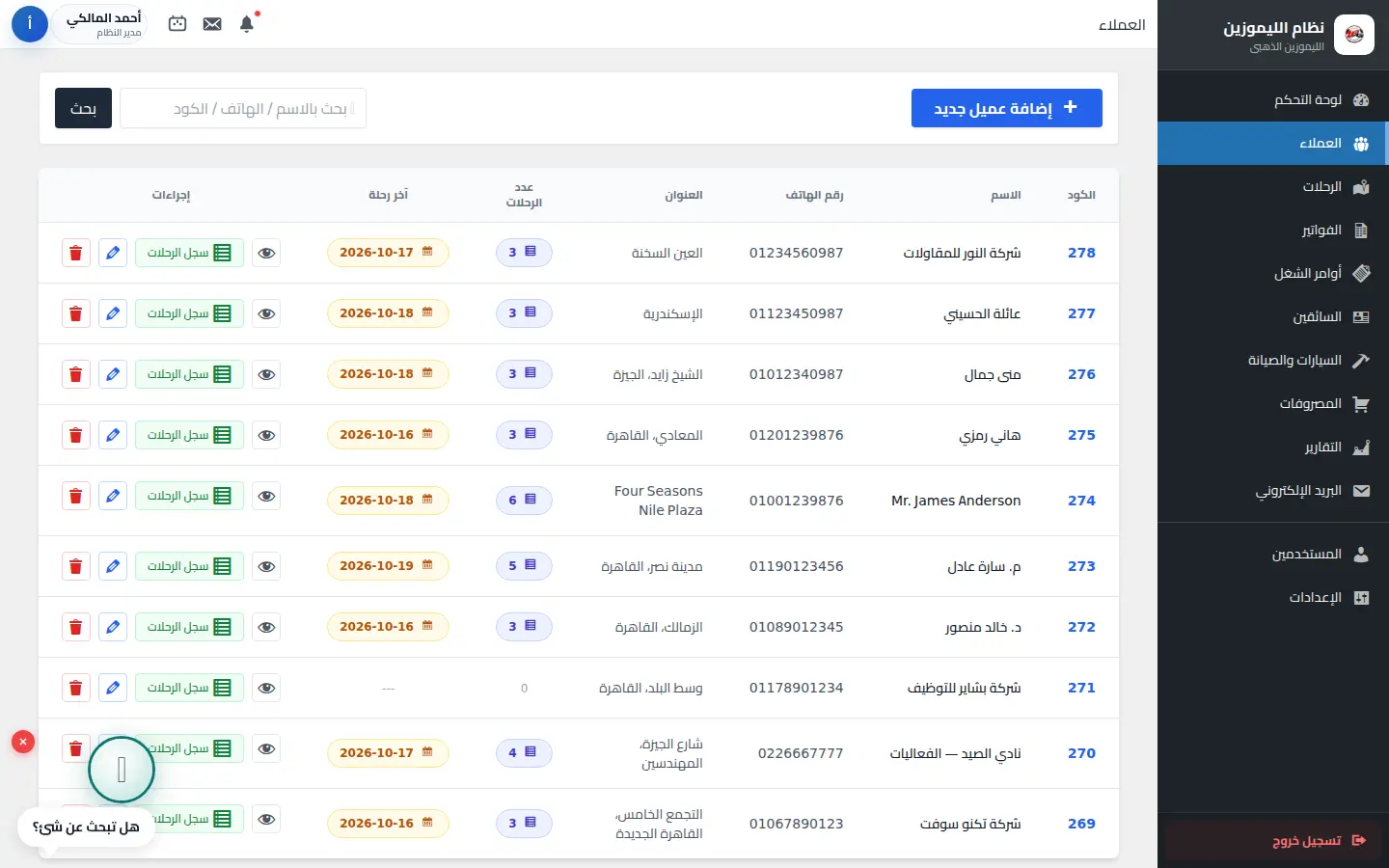
Task: Open لوحة التحكم in the sidebar
Action: coord(1273,99)
